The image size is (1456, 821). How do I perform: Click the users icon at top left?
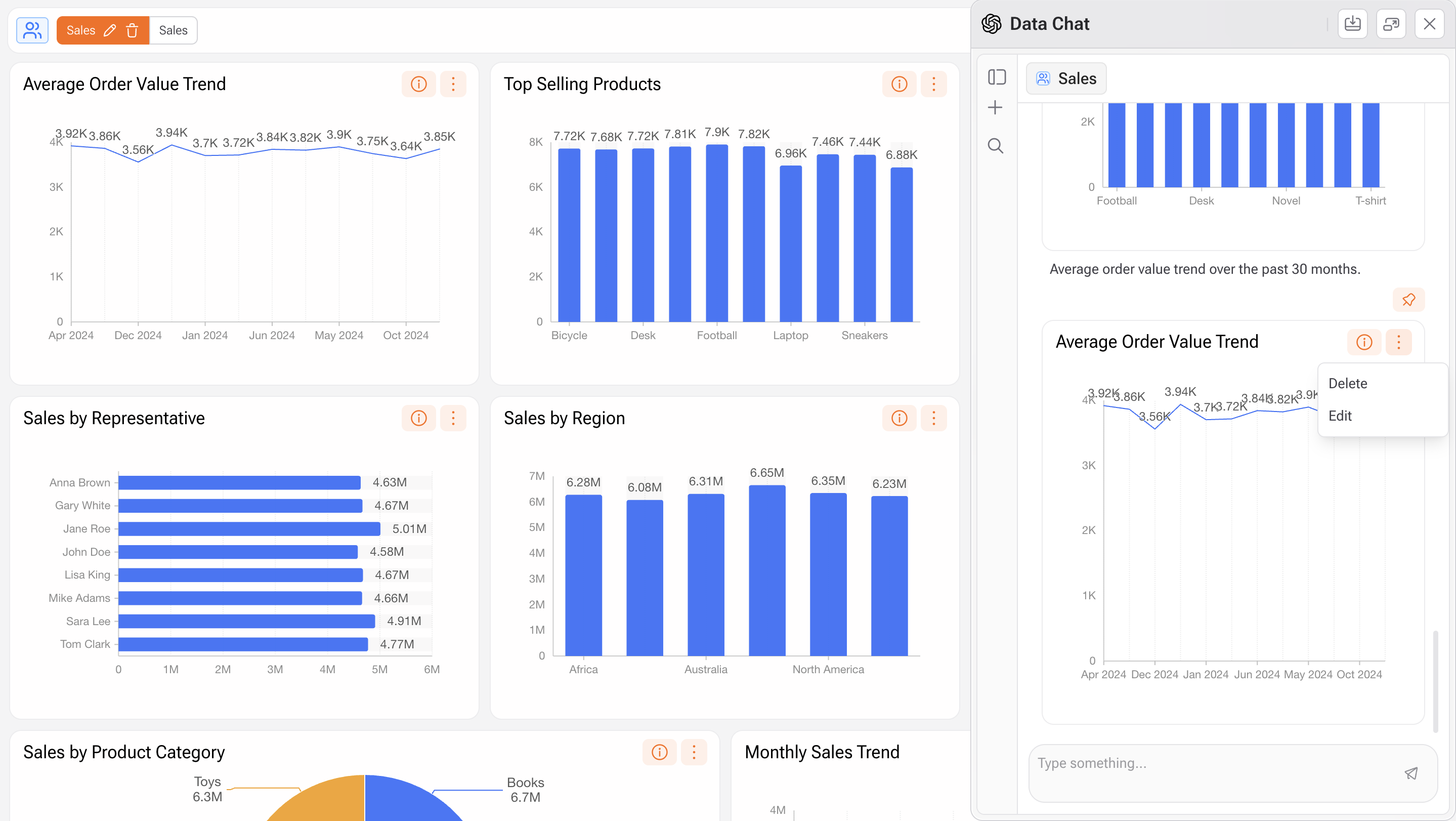click(x=32, y=30)
